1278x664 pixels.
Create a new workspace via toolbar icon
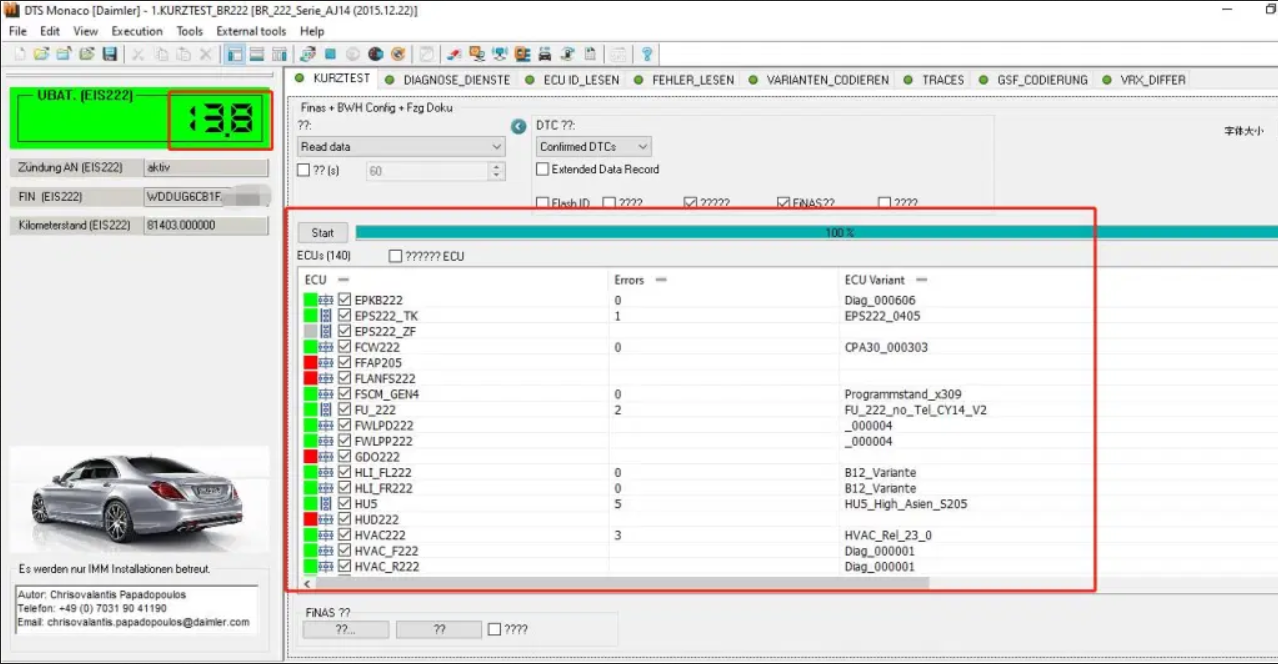pos(19,54)
